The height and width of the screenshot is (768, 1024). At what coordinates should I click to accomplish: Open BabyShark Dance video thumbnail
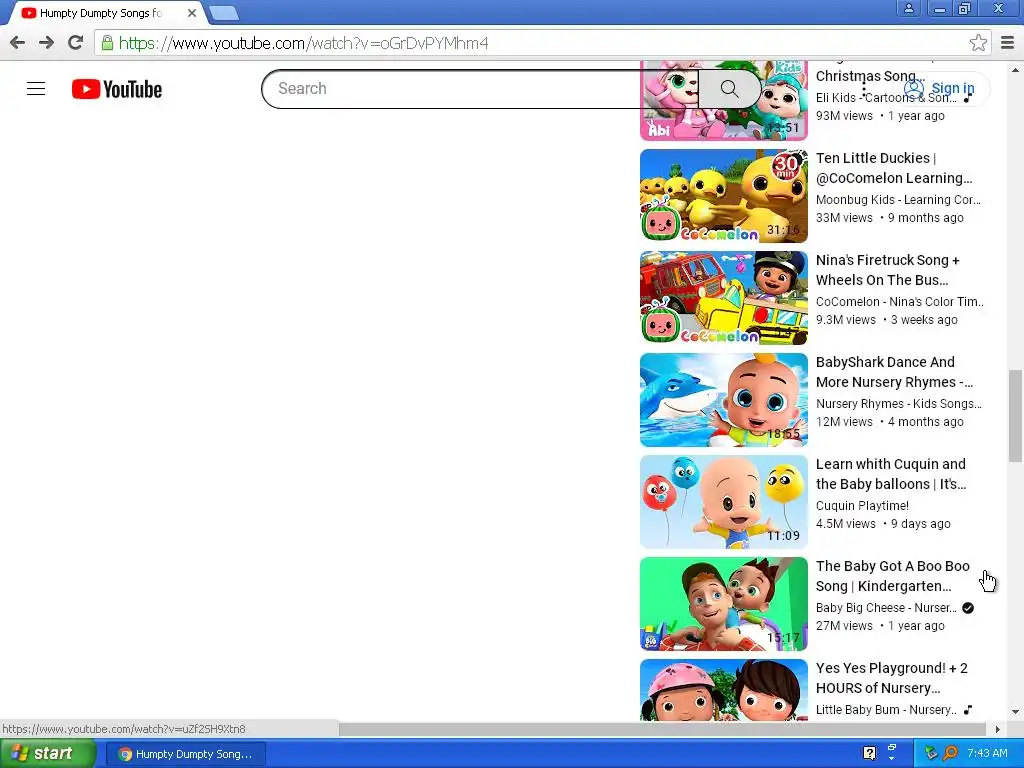pyautogui.click(x=724, y=400)
